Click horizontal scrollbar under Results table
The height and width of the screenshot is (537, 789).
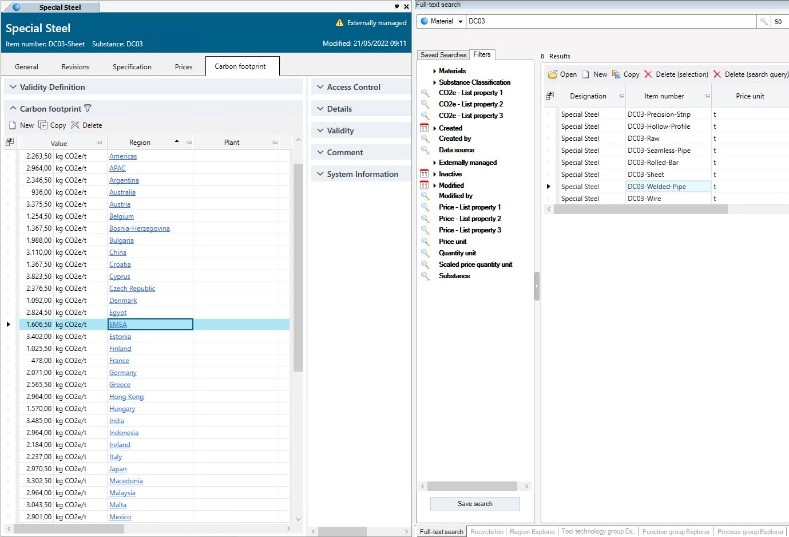[641, 209]
